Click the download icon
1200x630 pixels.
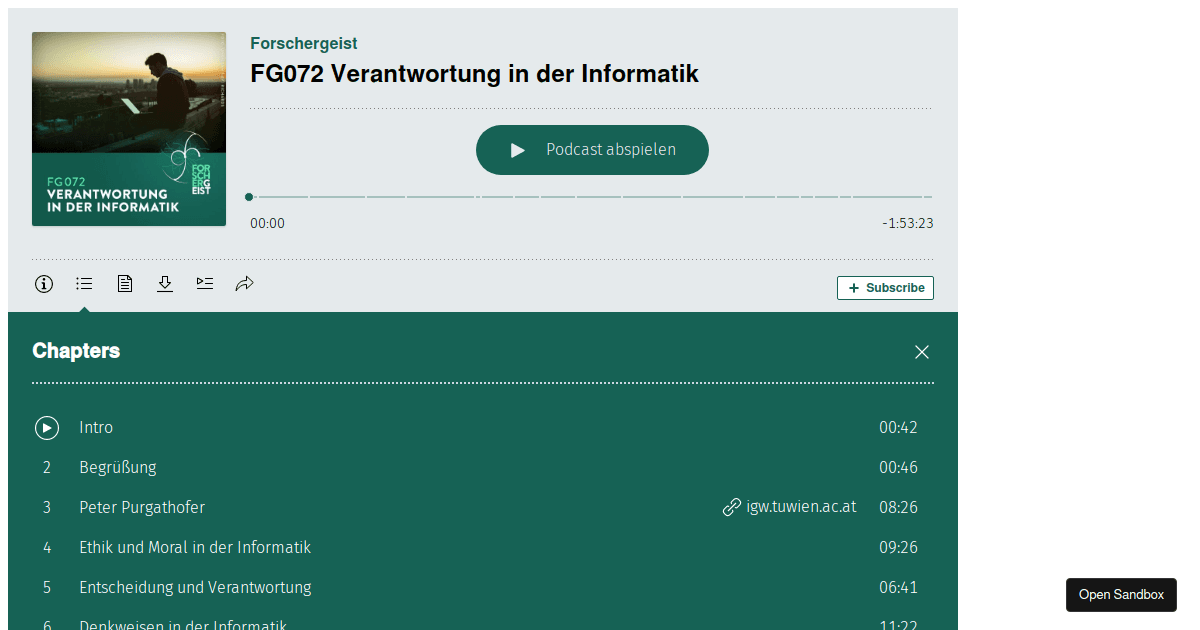pos(165,284)
